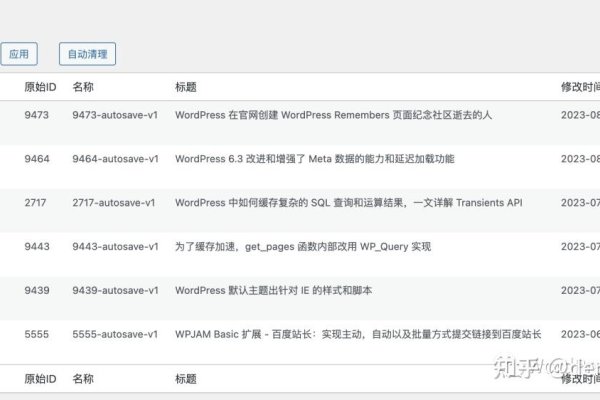This screenshot has height=400, width=600.
Task: Select name 2717-autosave-v1
Action: [114, 203]
